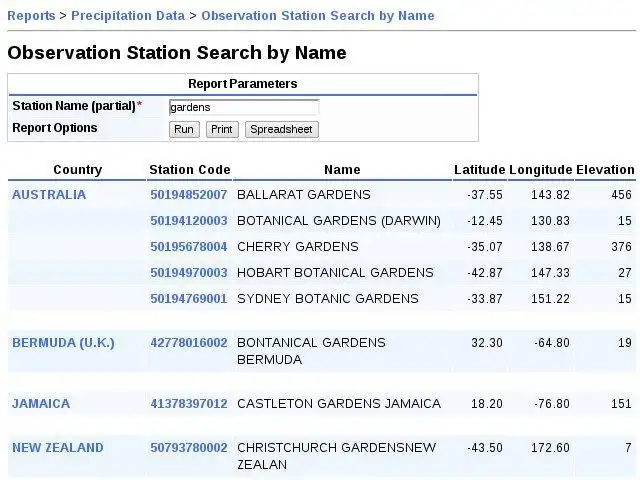Open Reports breadcrumb link

(31, 16)
